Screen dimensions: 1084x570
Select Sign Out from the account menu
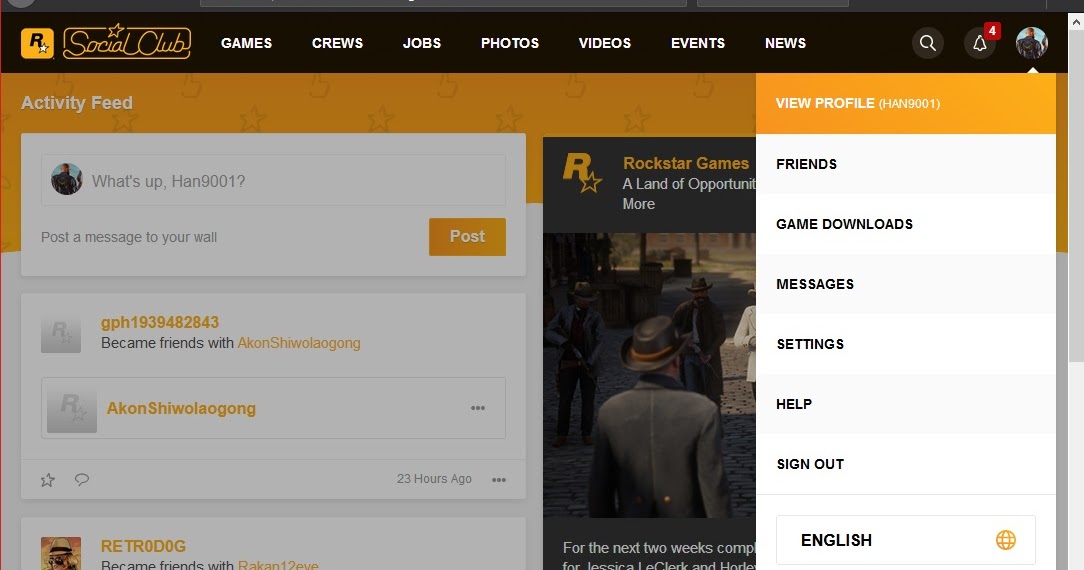tap(906, 464)
